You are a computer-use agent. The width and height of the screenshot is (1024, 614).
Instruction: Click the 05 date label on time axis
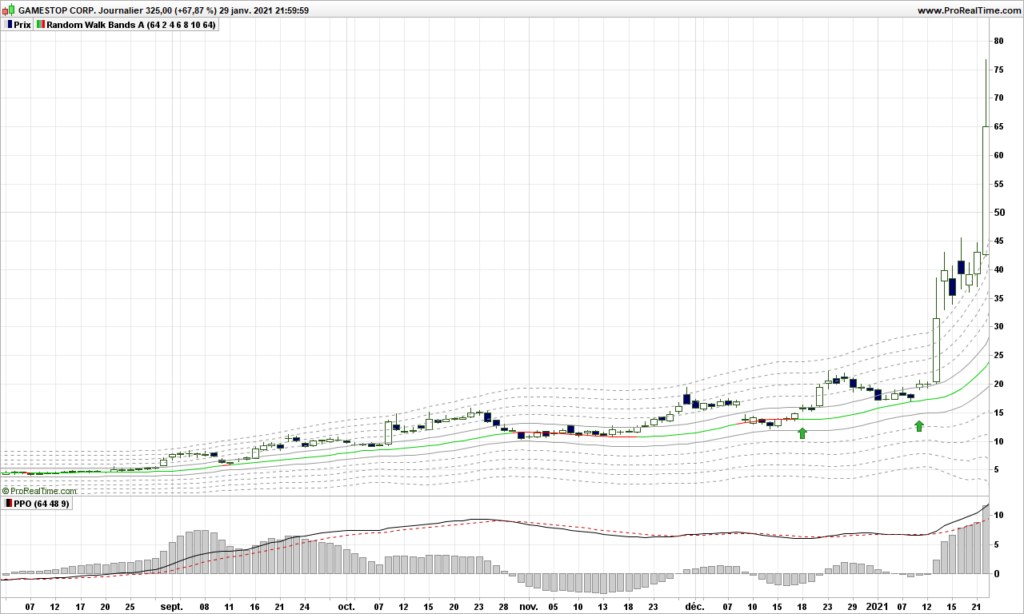pos(553,607)
